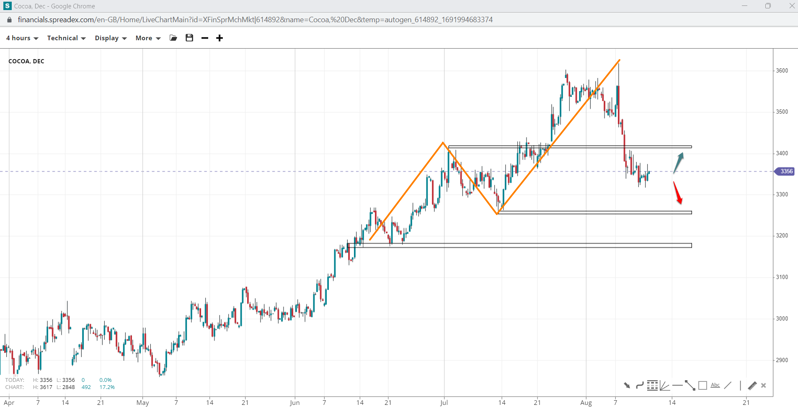Select the trend line segment tool
Viewport: 798px width, 407px height.
pyautogui.click(x=690, y=385)
